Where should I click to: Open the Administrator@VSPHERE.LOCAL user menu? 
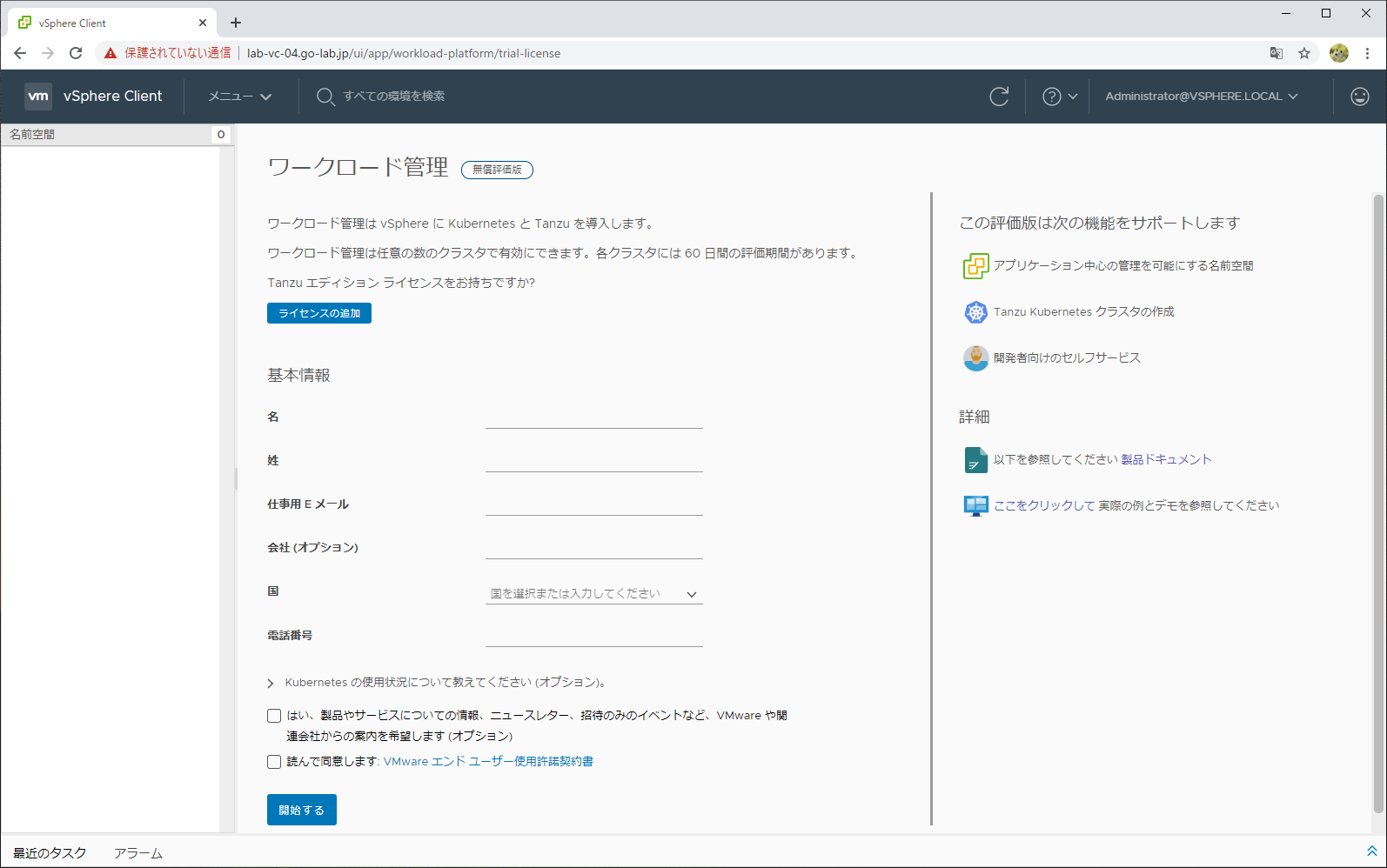click(x=1202, y=97)
